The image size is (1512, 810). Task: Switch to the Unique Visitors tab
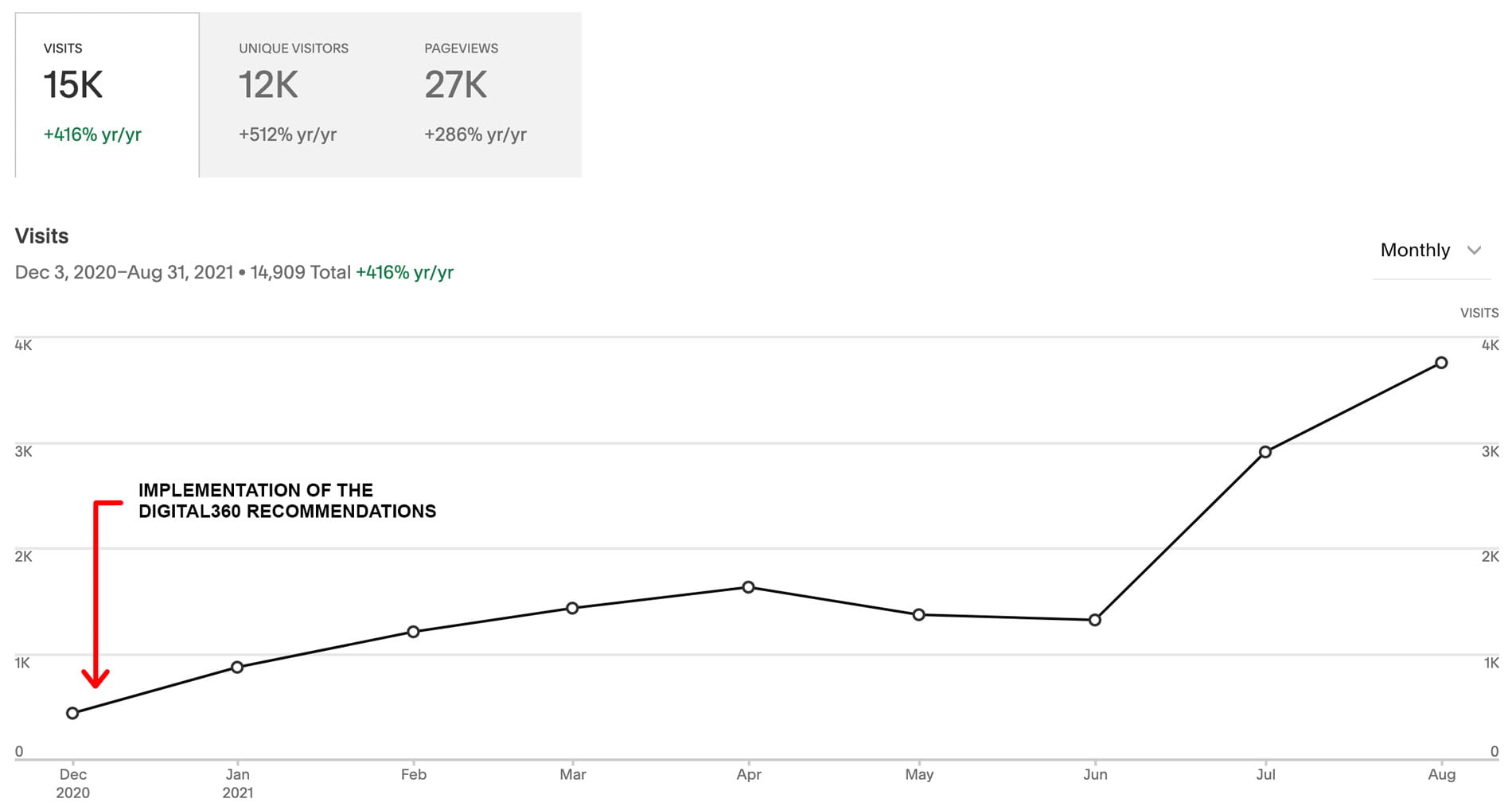click(293, 94)
